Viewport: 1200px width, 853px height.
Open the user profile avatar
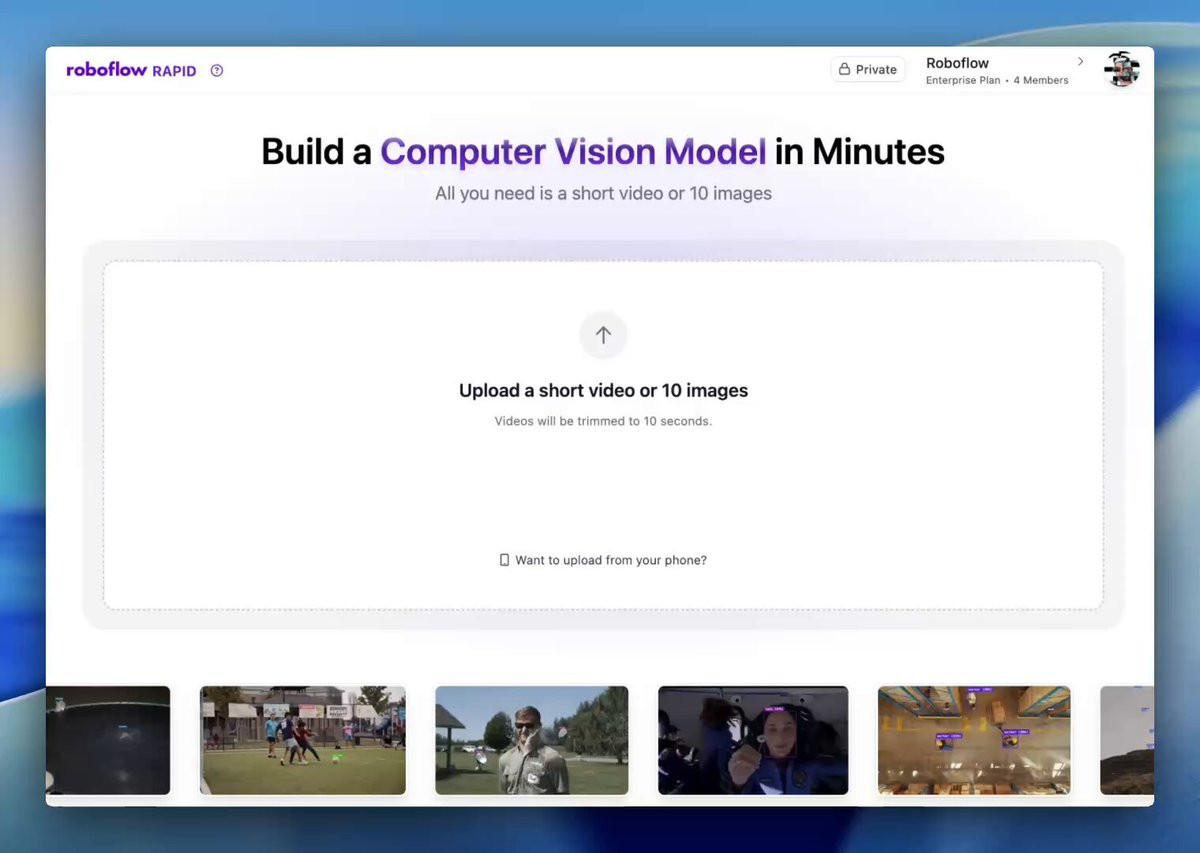click(x=1122, y=69)
